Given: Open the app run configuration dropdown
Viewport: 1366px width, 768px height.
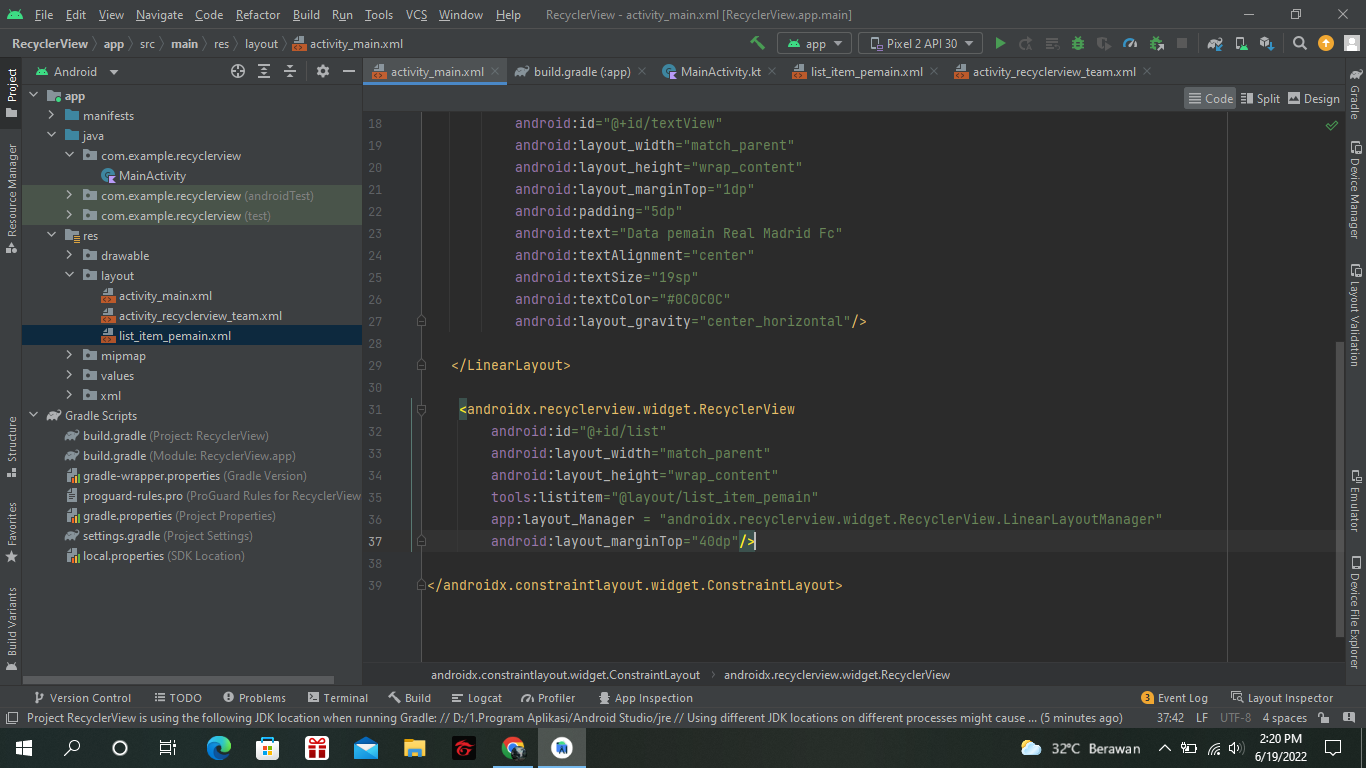Looking at the screenshot, I should (814, 43).
